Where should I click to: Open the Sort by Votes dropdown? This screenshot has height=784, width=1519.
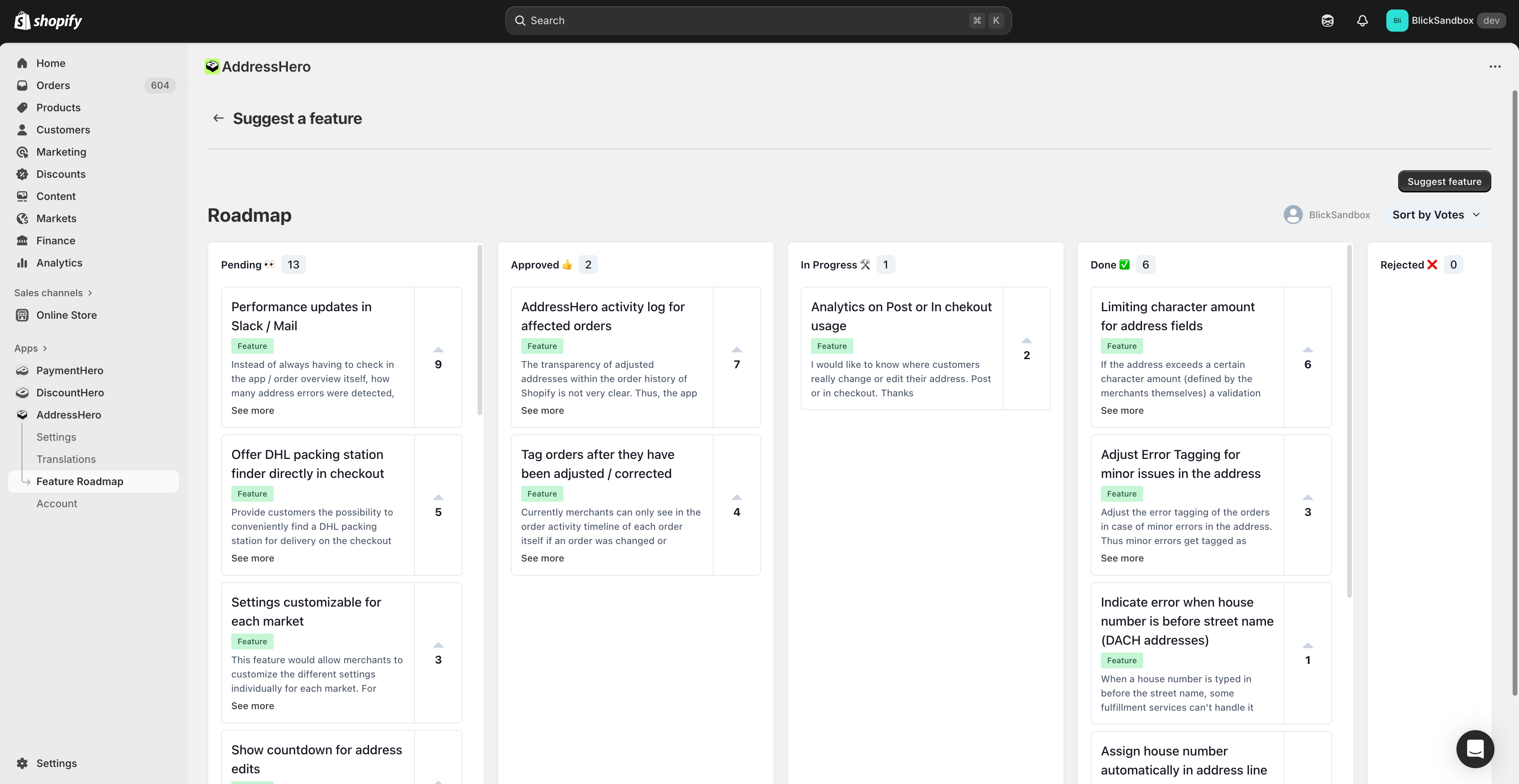click(x=1437, y=215)
